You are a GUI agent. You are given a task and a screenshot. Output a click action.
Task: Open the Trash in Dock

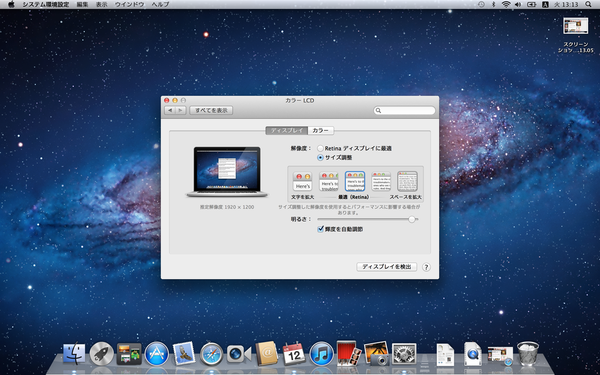pos(528,354)
